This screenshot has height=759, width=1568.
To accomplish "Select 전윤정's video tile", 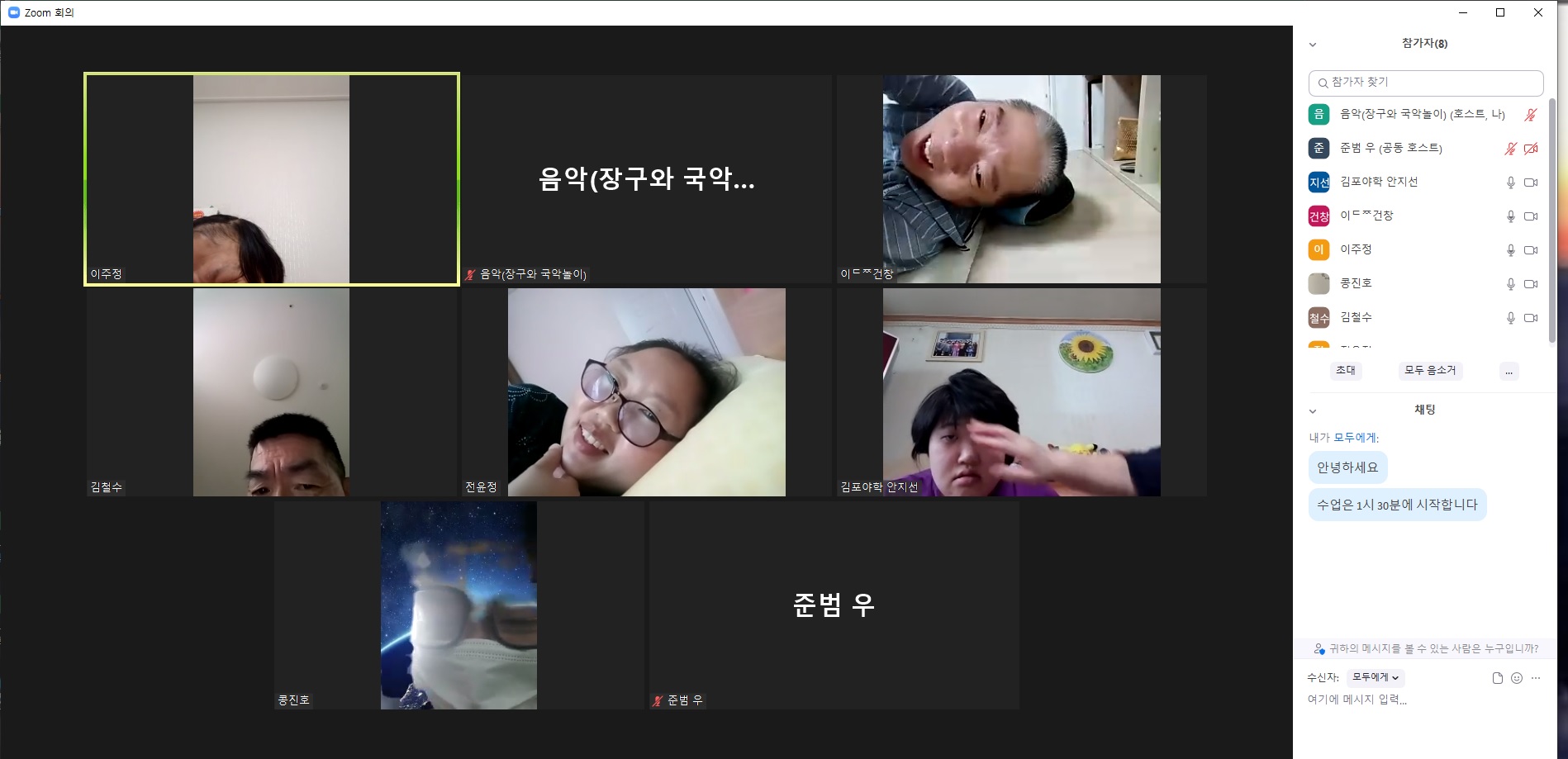I will tap(646, 392).
